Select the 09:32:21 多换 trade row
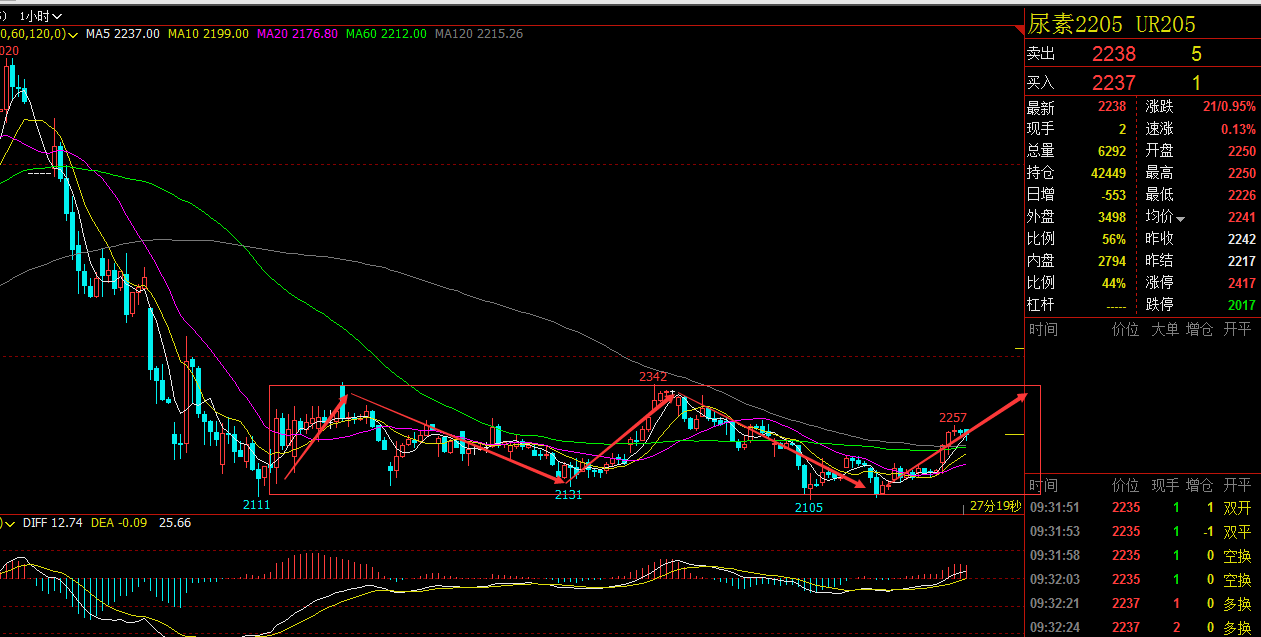Image resolution: width=1261 pixels, height=637 pixels. click(x=1143, y=603)
